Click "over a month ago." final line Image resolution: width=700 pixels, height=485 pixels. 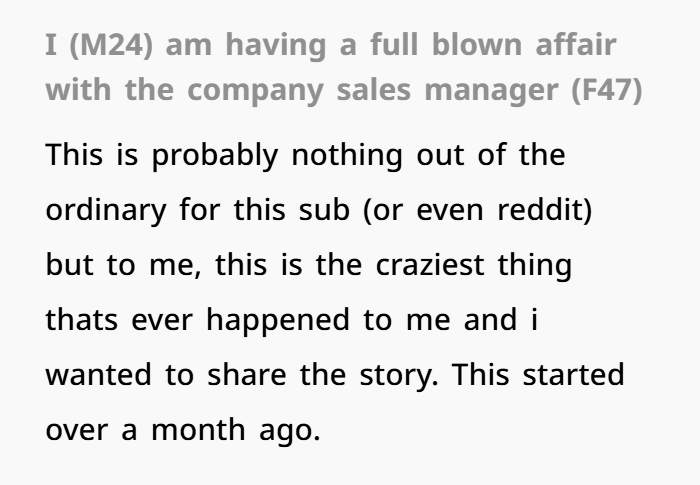click(183, 430)
